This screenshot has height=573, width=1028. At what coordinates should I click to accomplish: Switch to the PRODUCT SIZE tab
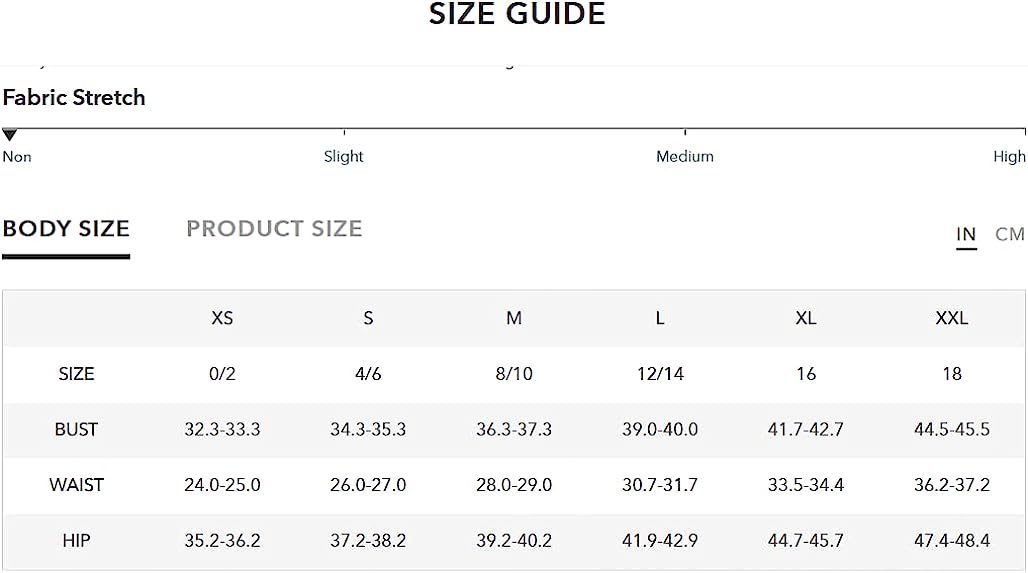[x=274, y=228]
